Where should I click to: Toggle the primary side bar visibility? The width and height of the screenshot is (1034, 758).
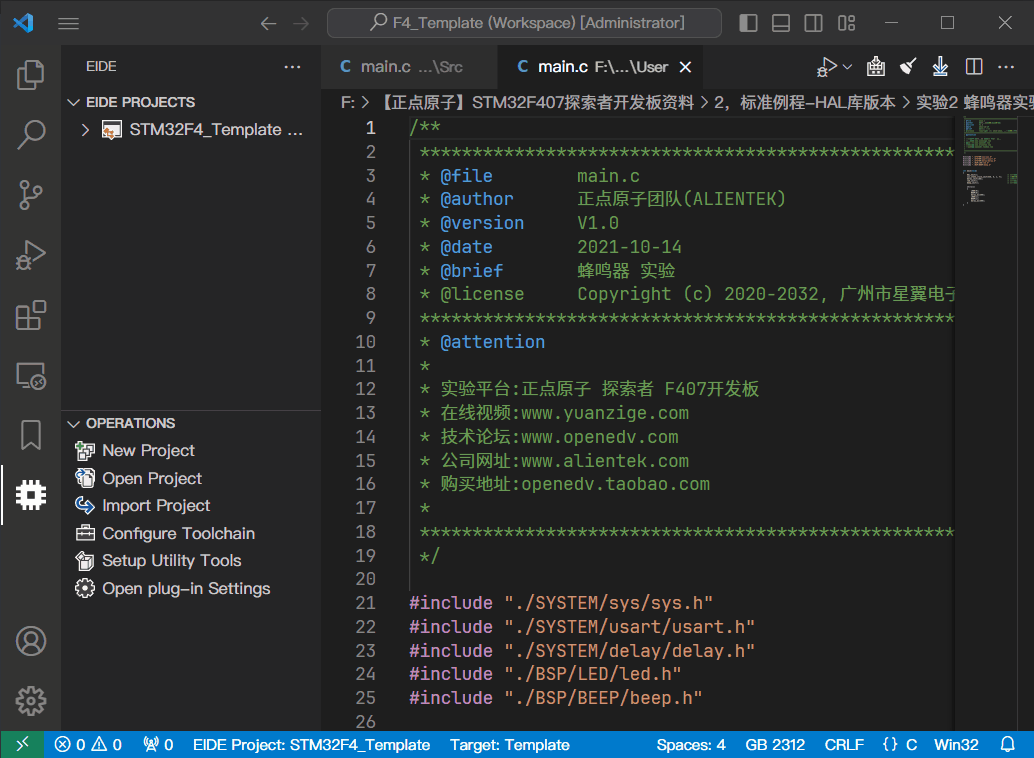point(749,23)
